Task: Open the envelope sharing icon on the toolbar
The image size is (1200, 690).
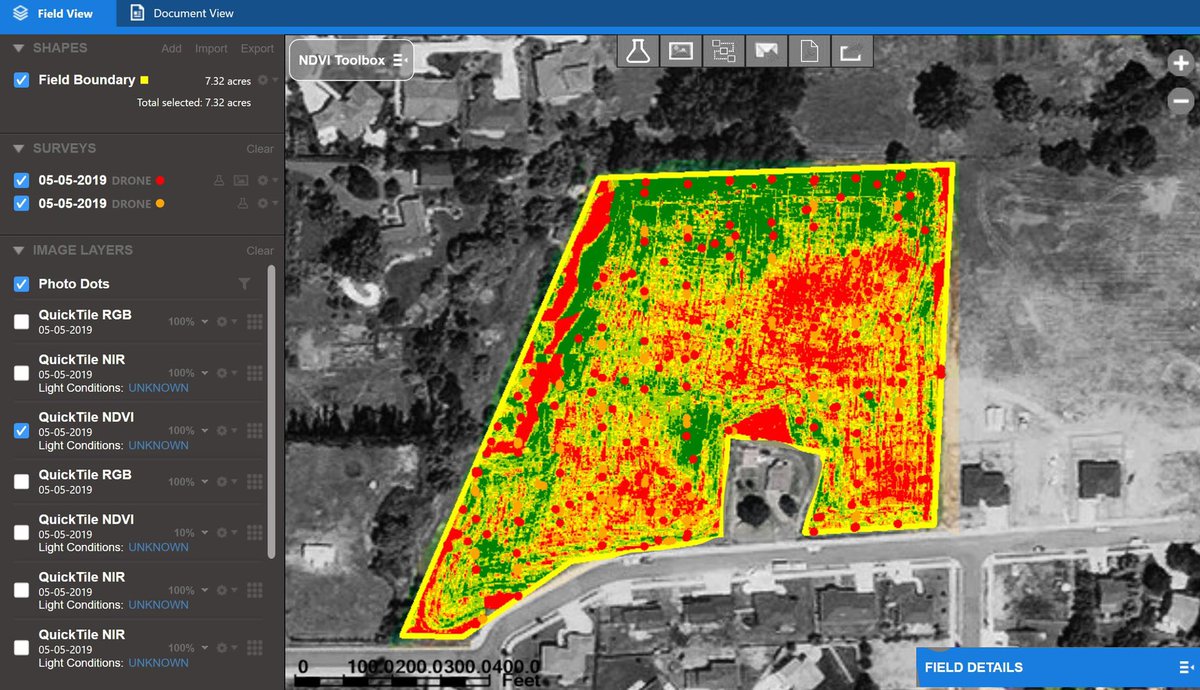Action: pos(766,51)
